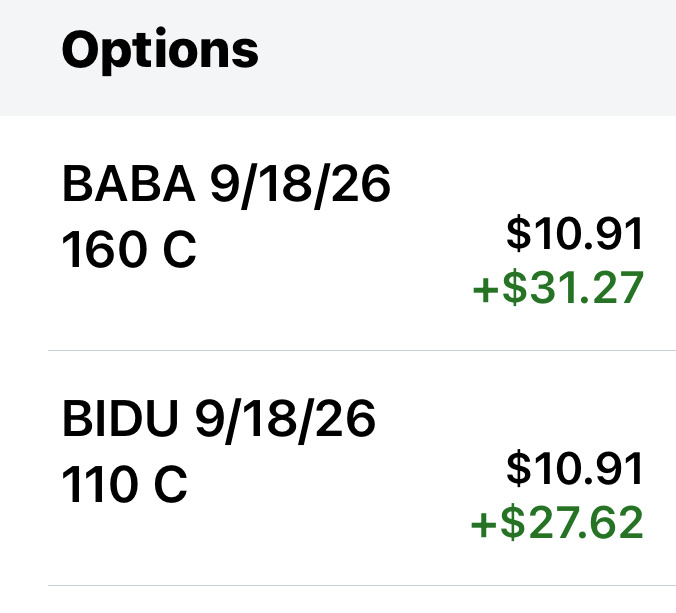
Task: Select the letter C in 160 C
Action: point(180,251)
